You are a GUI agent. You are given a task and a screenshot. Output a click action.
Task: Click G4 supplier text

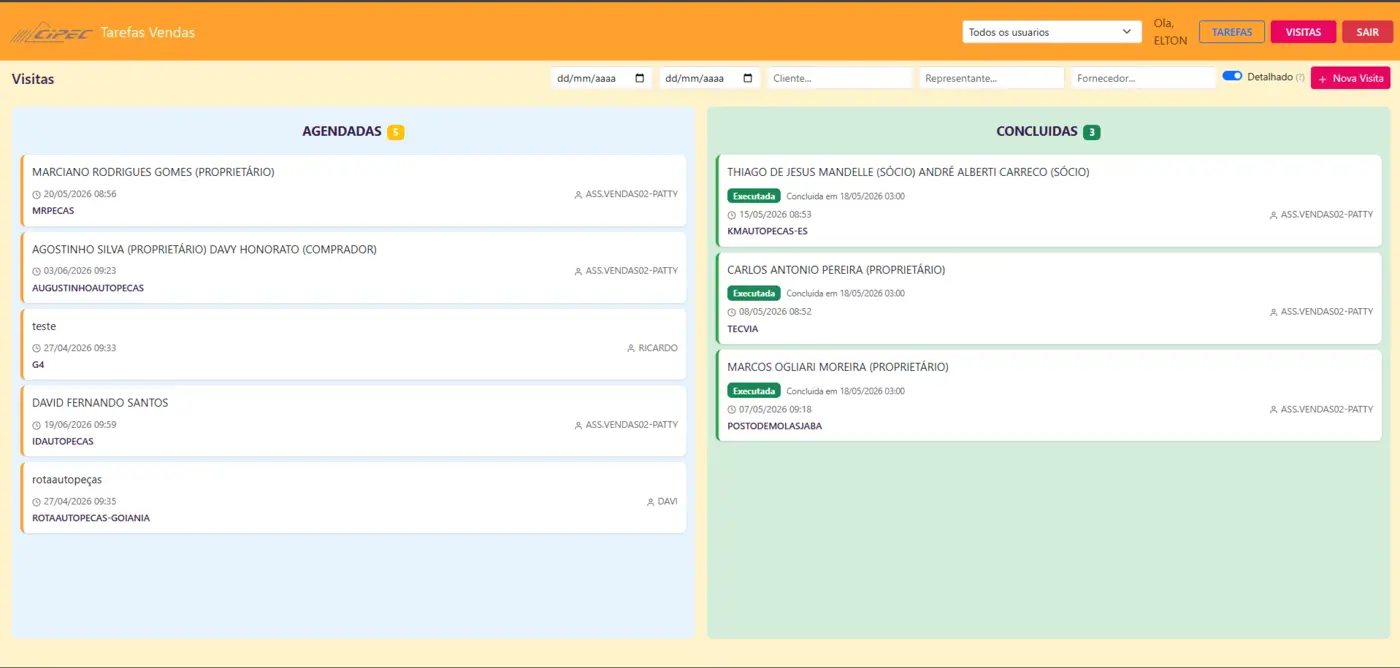pos(38,365)
